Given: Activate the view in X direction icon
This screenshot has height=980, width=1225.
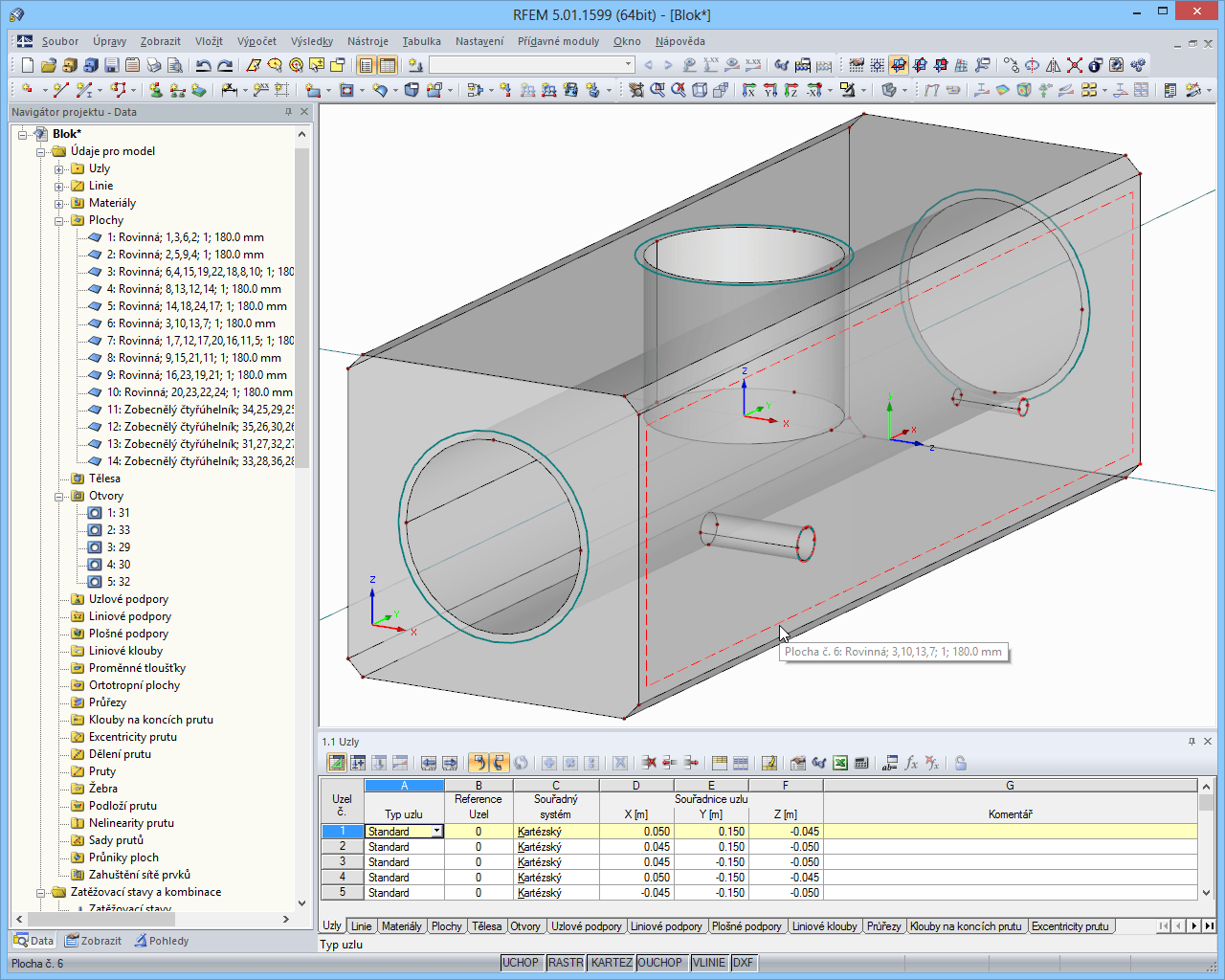Looking at the screenshot, I should click(x=751, y=91).
